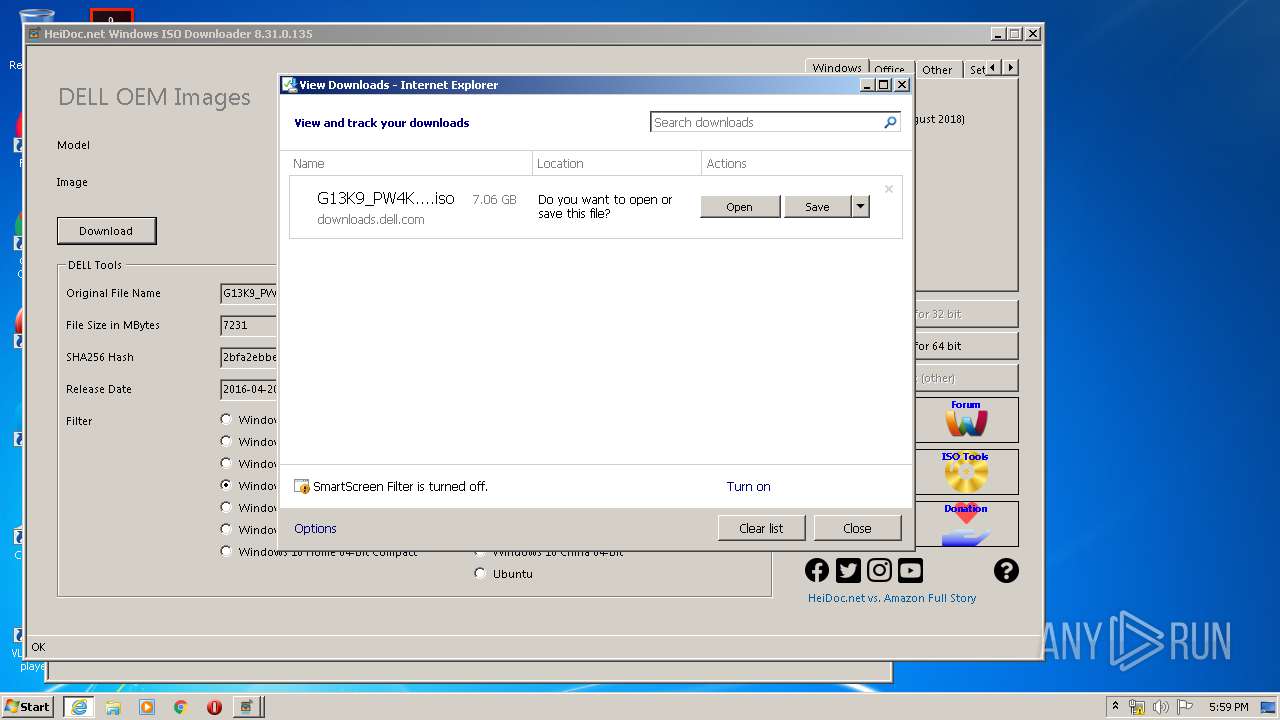
Task: Open the Twitter icon in HeiDoc window
Action: point(848,570)
